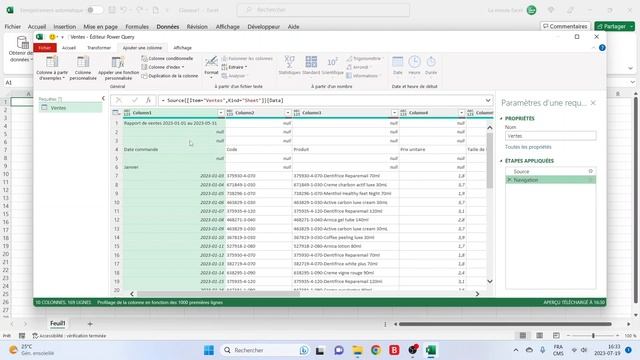Select Column2 header
Viewport: 640px width, 360px height.
tap(259, 113)
